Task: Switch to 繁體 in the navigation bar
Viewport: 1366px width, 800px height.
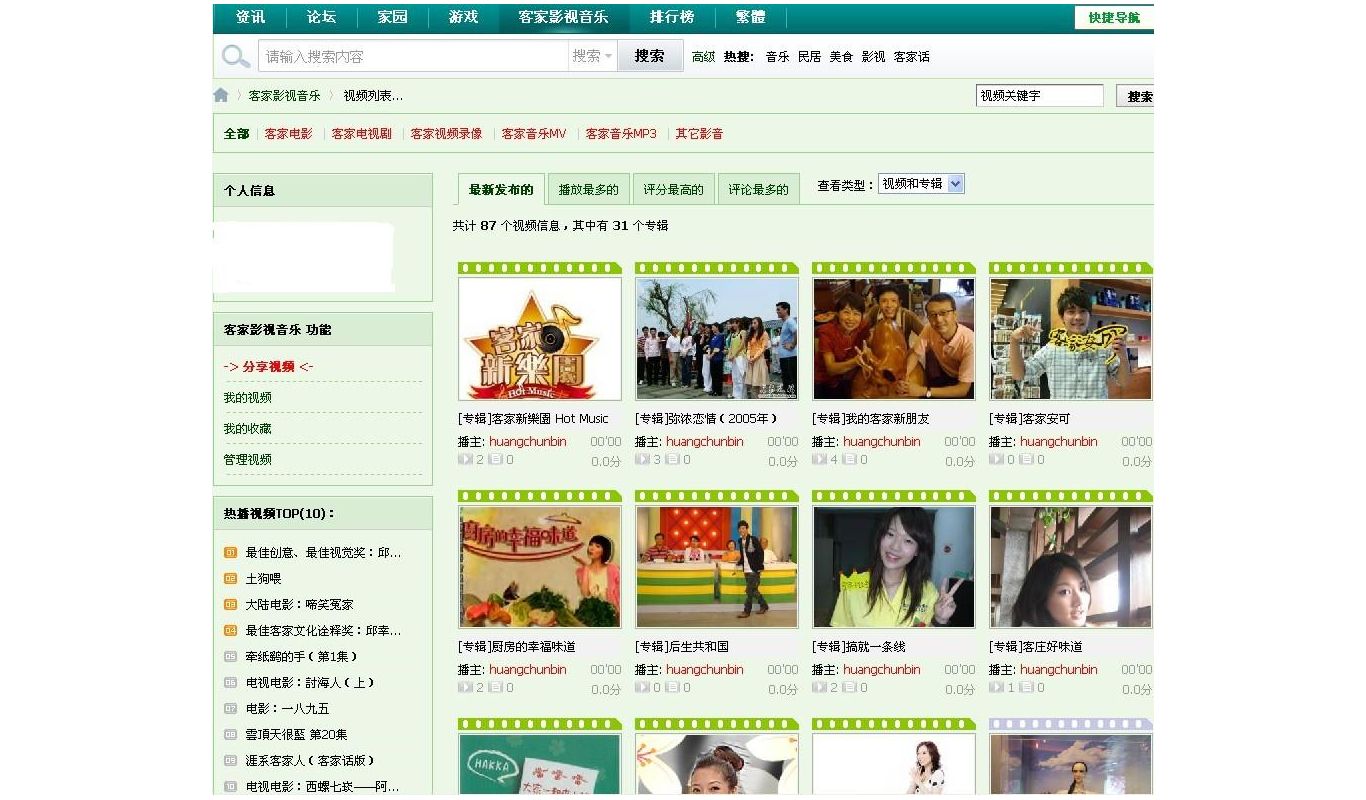Action: click(750, 17)
